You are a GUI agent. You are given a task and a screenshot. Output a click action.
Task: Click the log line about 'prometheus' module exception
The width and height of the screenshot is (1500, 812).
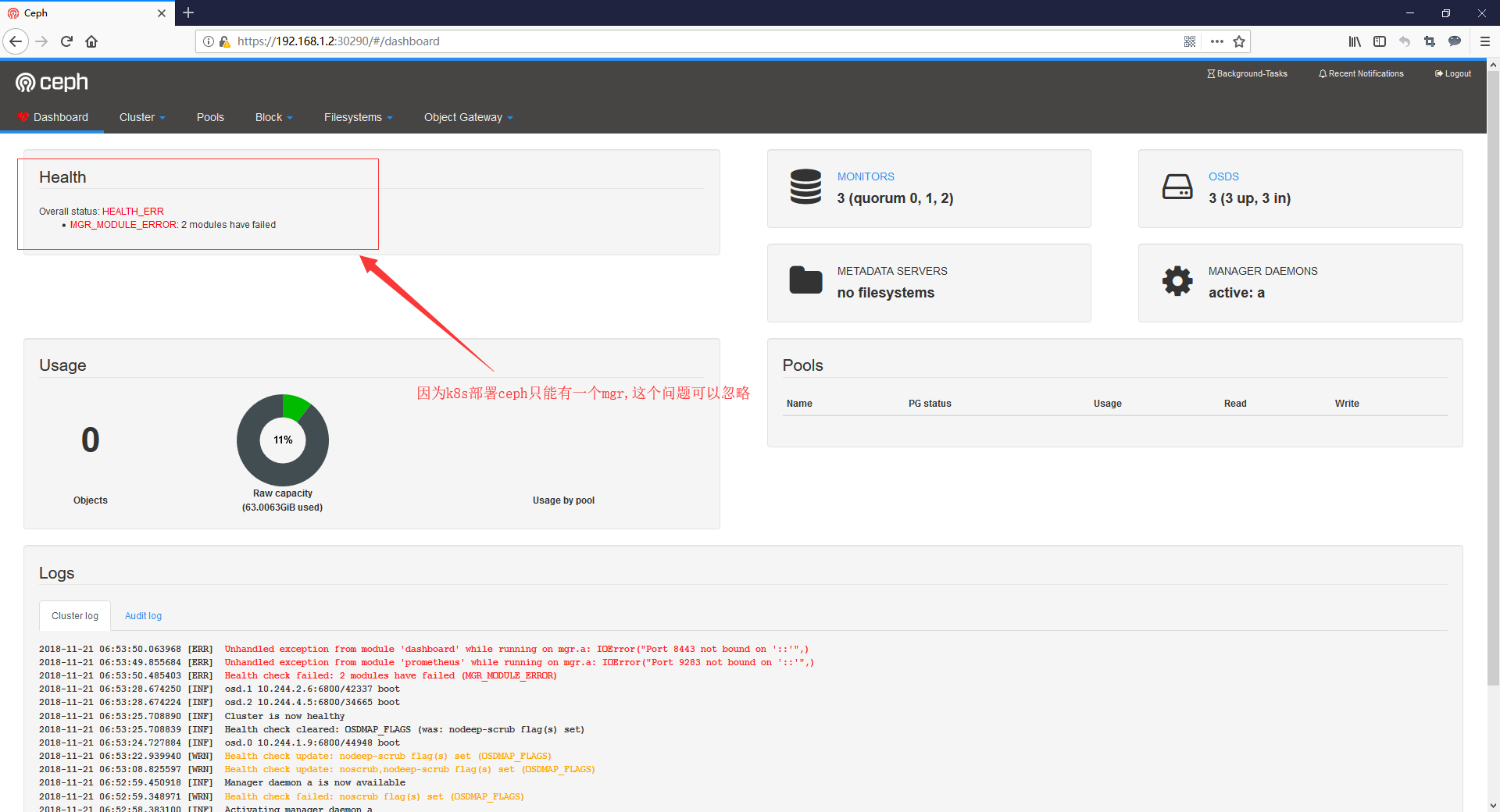[427, 662]
